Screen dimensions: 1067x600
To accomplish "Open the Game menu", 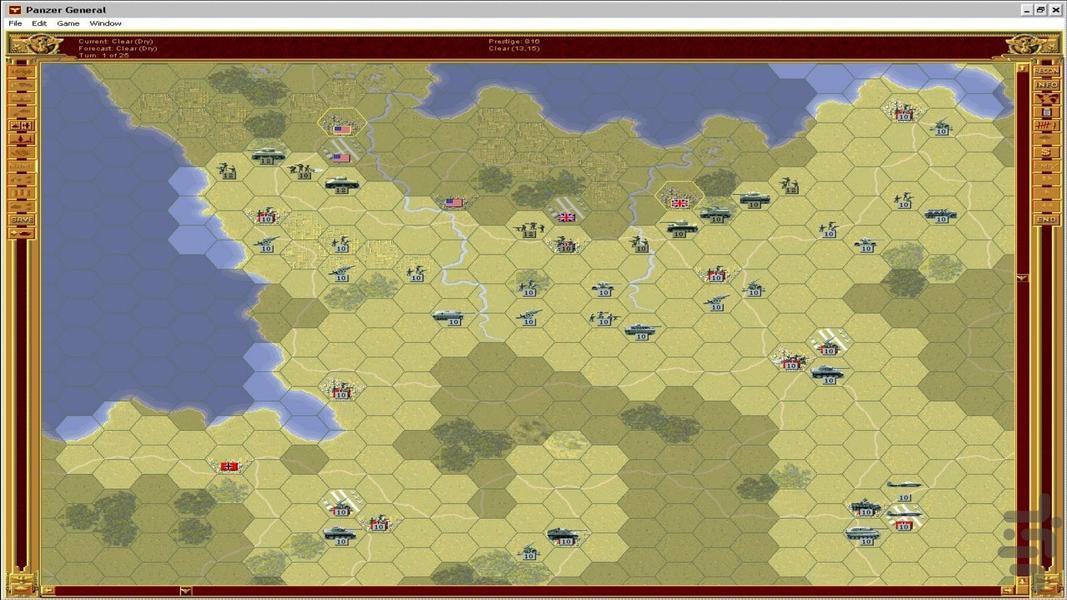I will point(68,23).
